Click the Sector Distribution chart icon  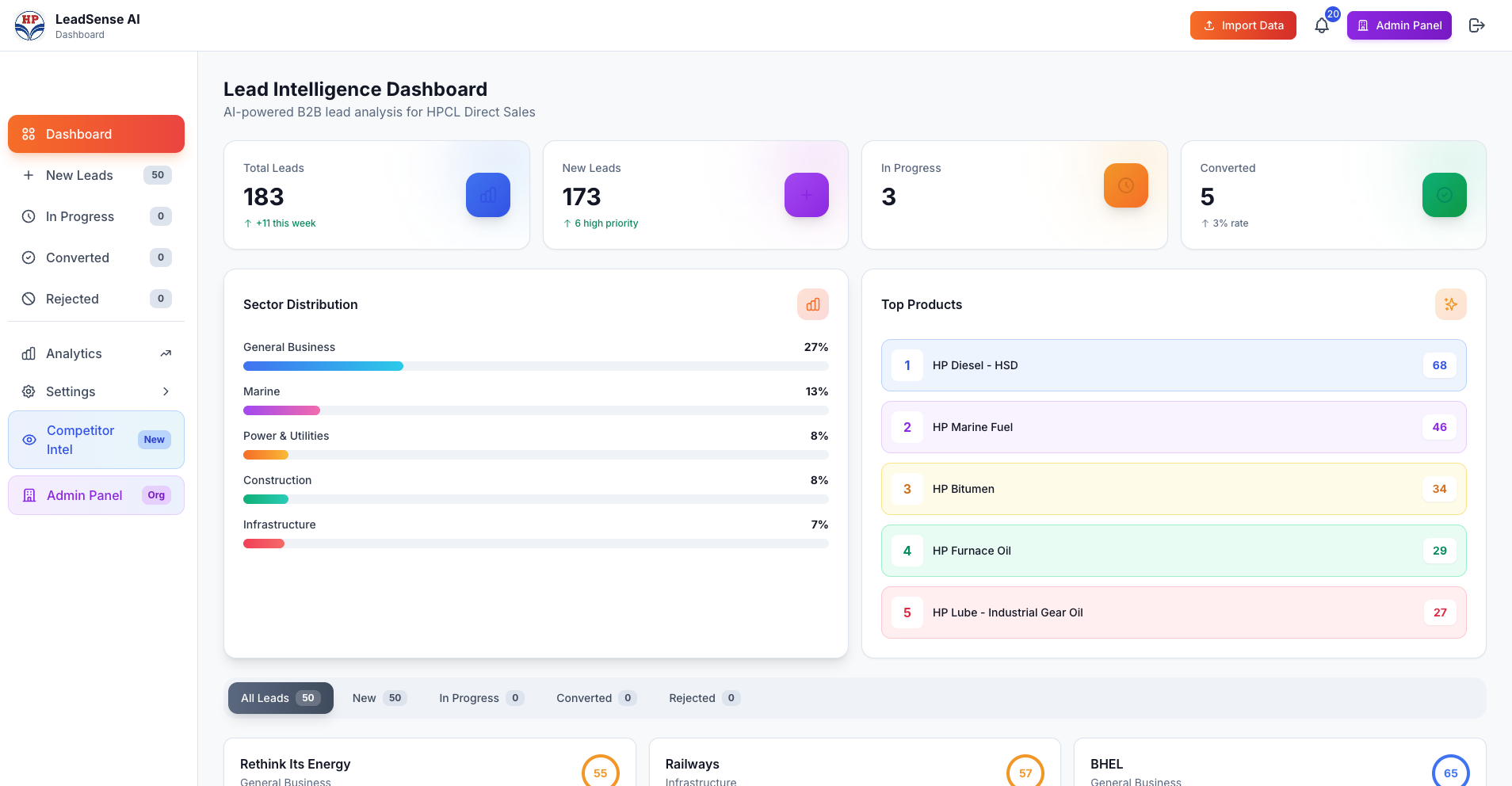813,304
